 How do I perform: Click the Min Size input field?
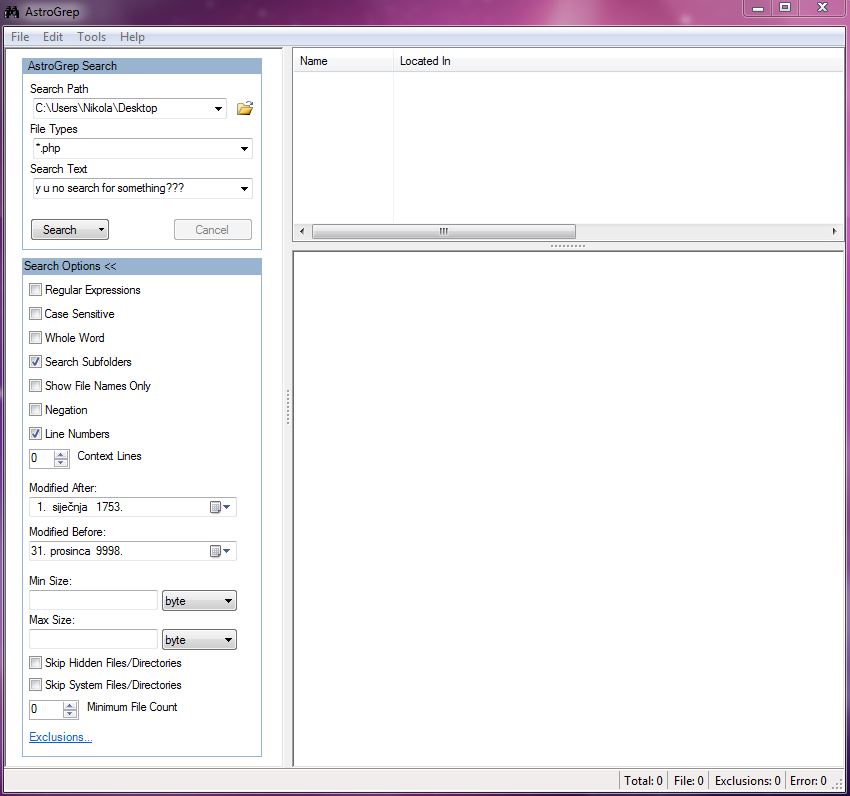[93, 600]
